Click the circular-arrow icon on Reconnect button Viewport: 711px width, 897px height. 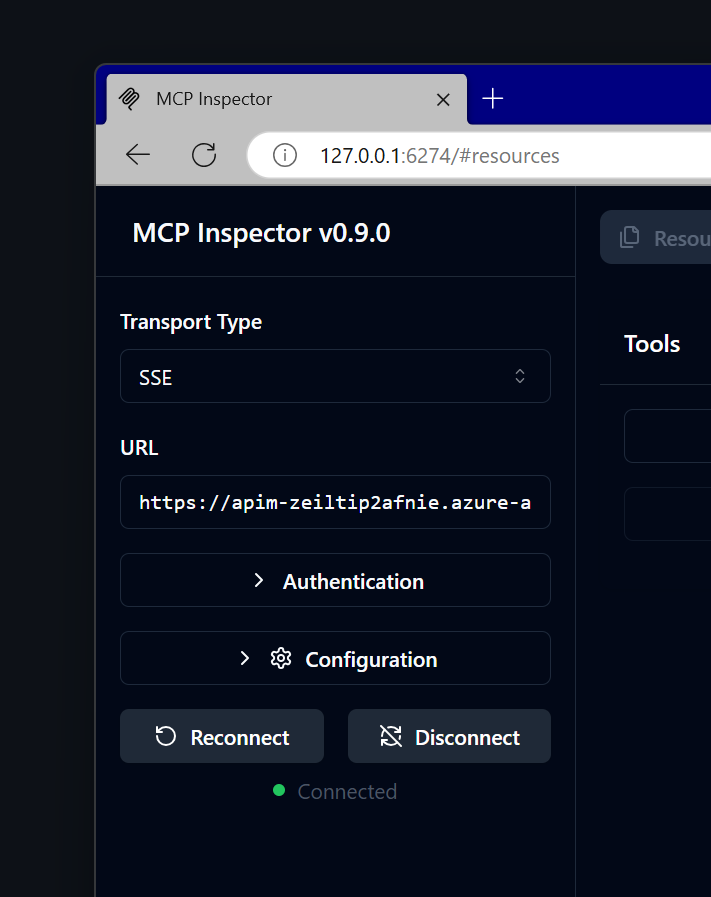coord(163,736)
